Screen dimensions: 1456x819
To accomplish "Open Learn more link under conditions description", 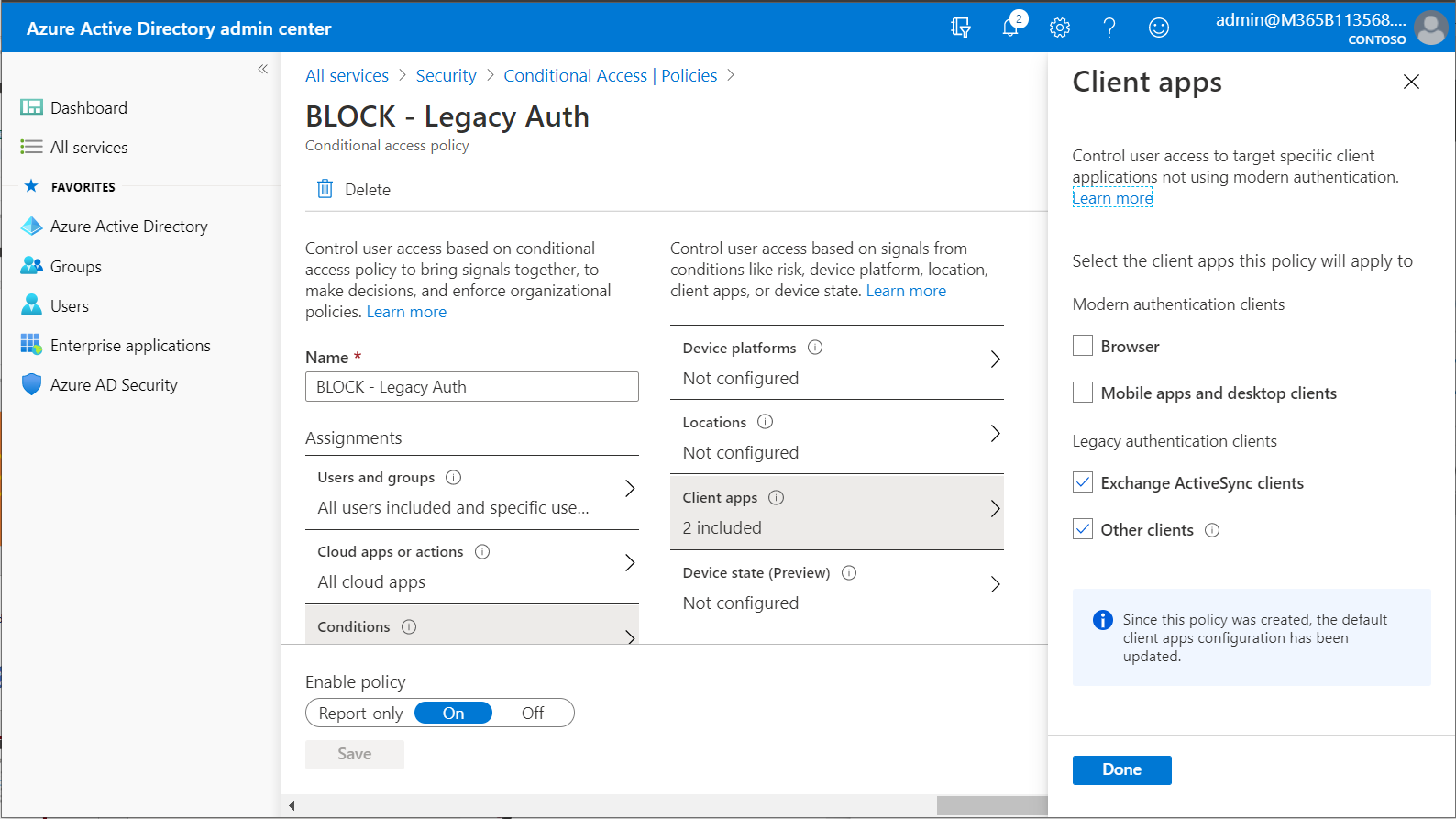I will (906, 291).
